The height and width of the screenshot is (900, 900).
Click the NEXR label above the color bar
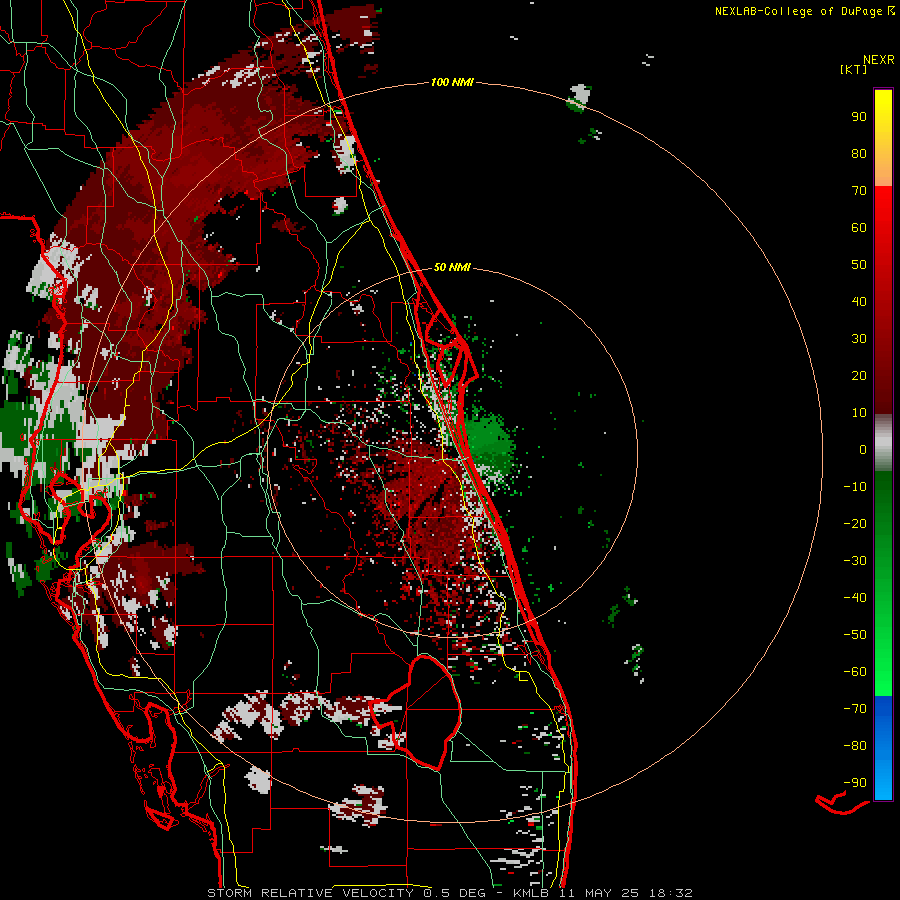pos(879,60)
